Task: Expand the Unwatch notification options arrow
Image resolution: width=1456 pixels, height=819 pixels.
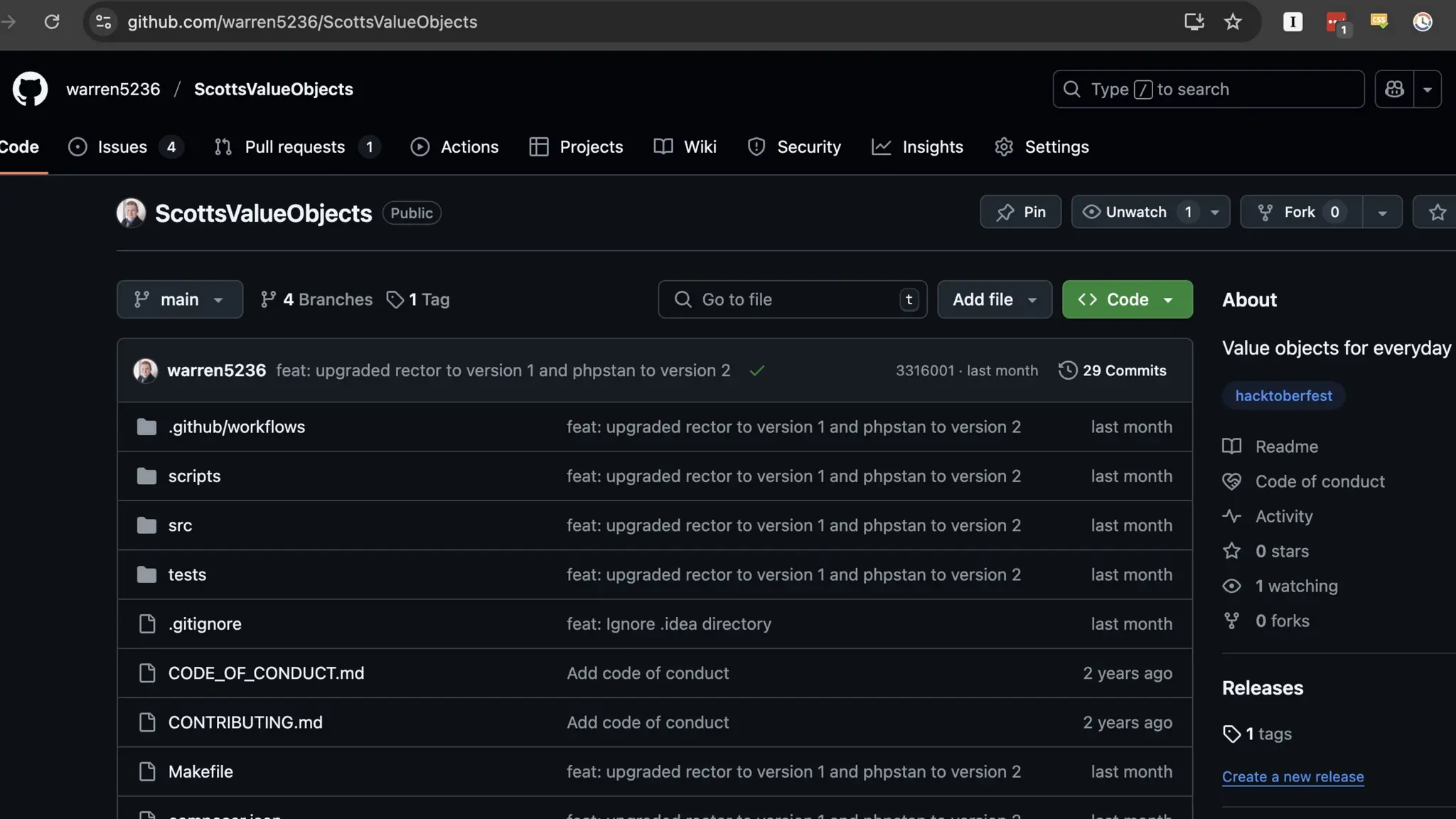Action: tap(1215, 213)
